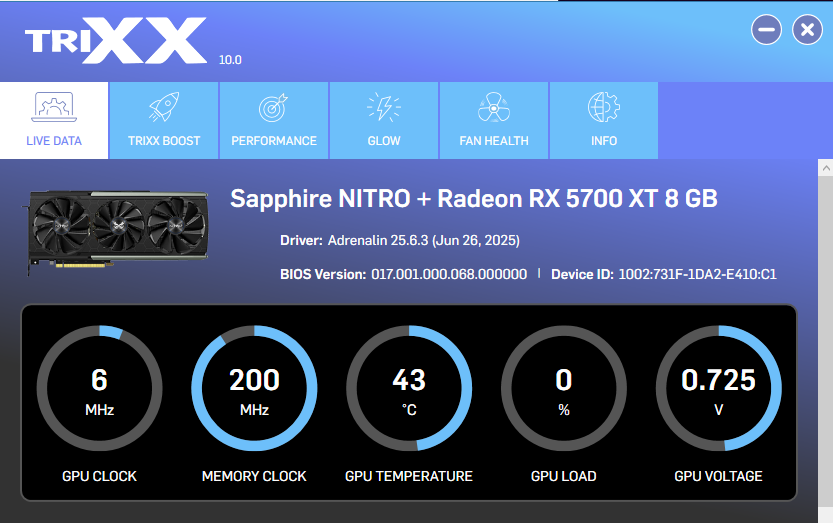Click the Sapphire NITRO + Radeon RX 5700 XT title
The width and height of the screenshot is (833, 523).
[473, 199]
